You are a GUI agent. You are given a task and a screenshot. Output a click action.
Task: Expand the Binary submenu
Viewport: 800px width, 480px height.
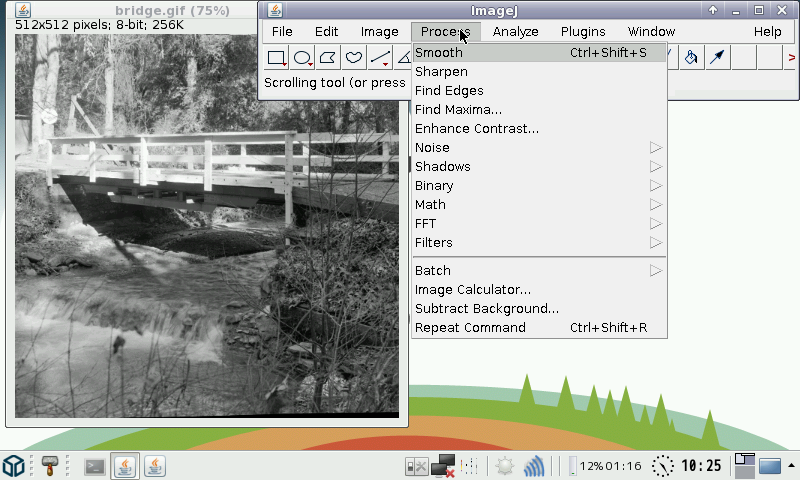click(x=540, y=186)
